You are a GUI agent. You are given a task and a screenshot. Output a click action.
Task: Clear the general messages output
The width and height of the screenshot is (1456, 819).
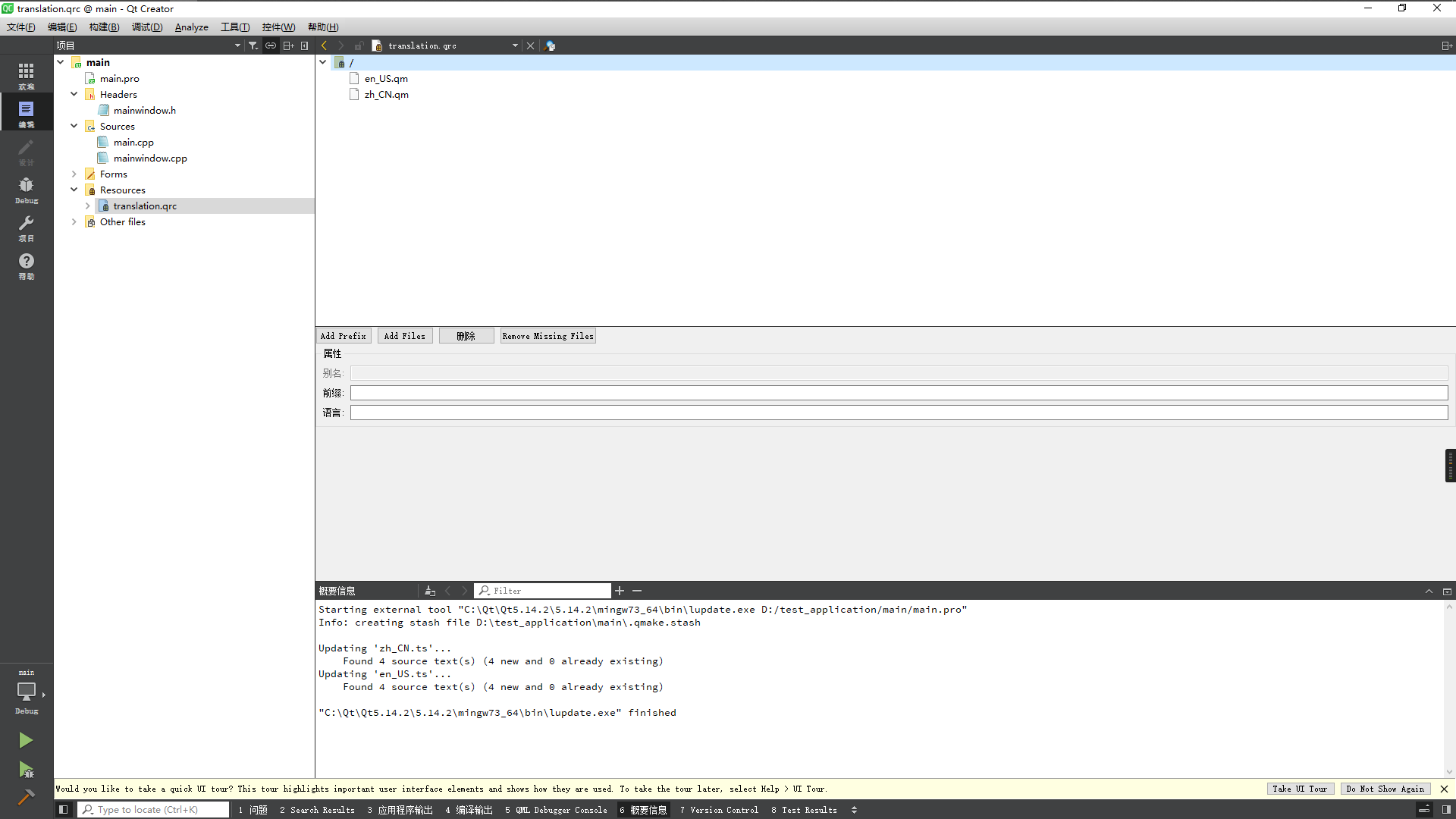pyautogui.click(x=430, y=591)
